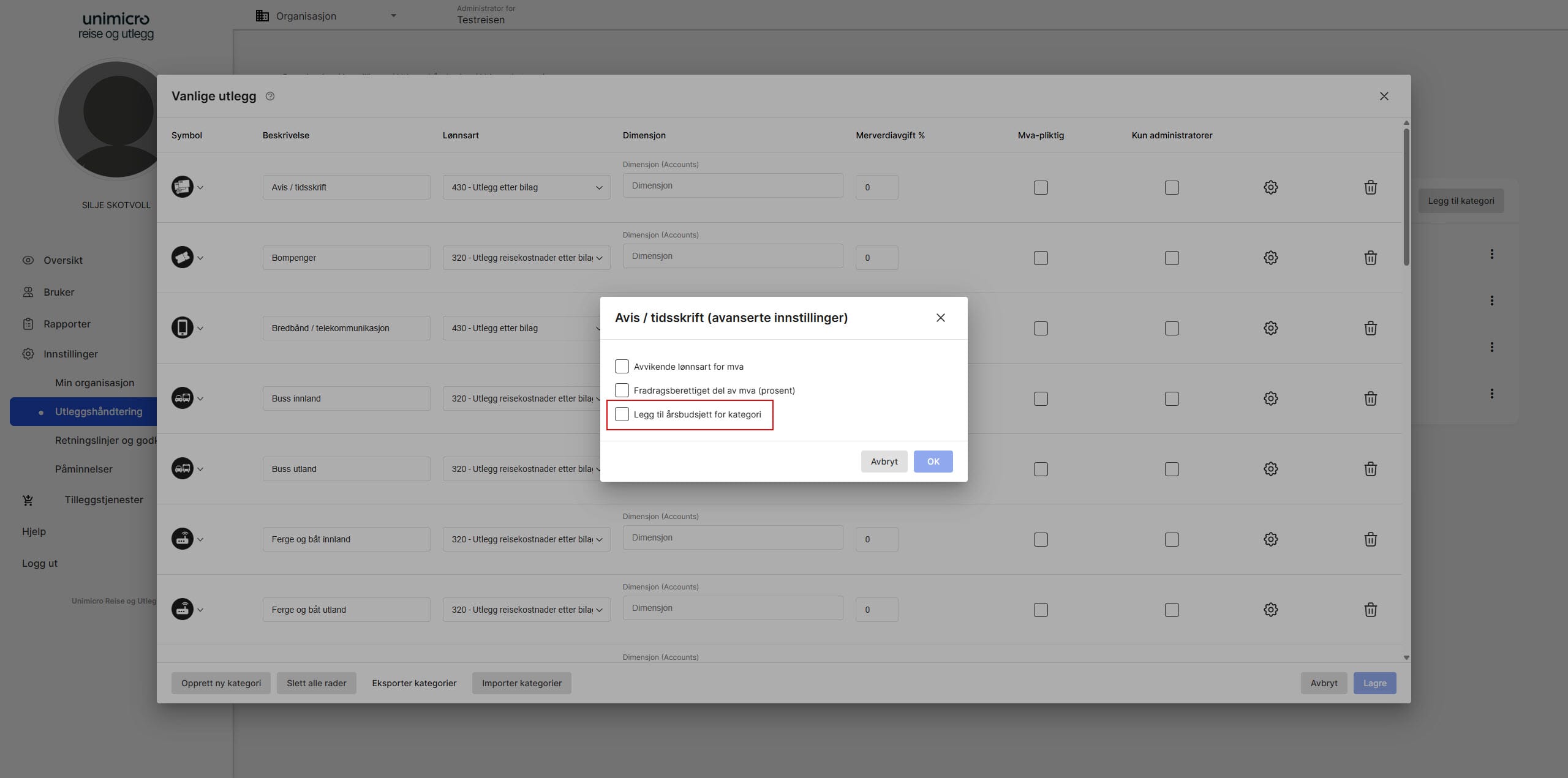Close the avanserte innstillinger dialog with X

point(940,318)
